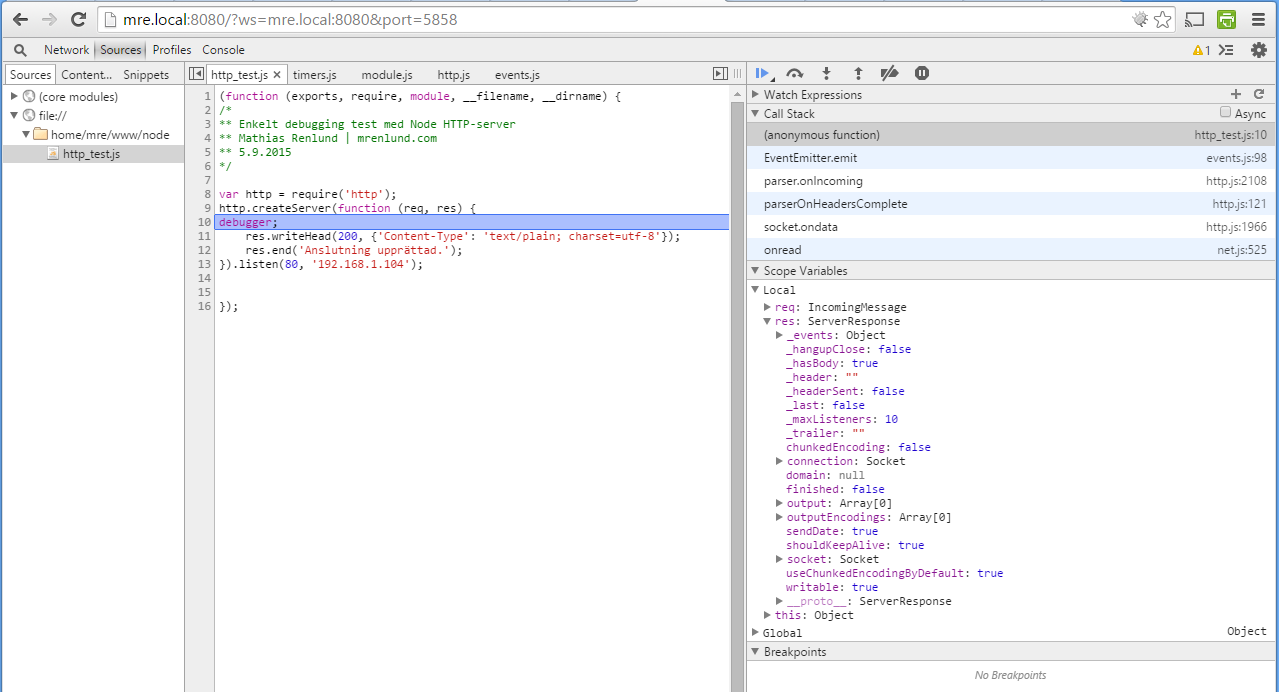Viewport: 1279px width, 692px height.
Task: Open the module.js editor tab
Action: [387, 75]
